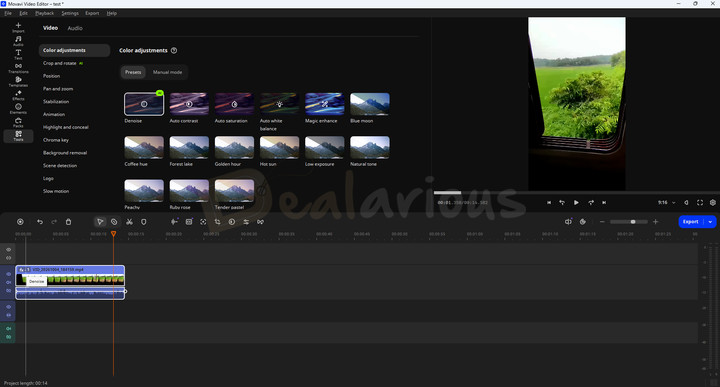Play the preview video

click(576, 202)
